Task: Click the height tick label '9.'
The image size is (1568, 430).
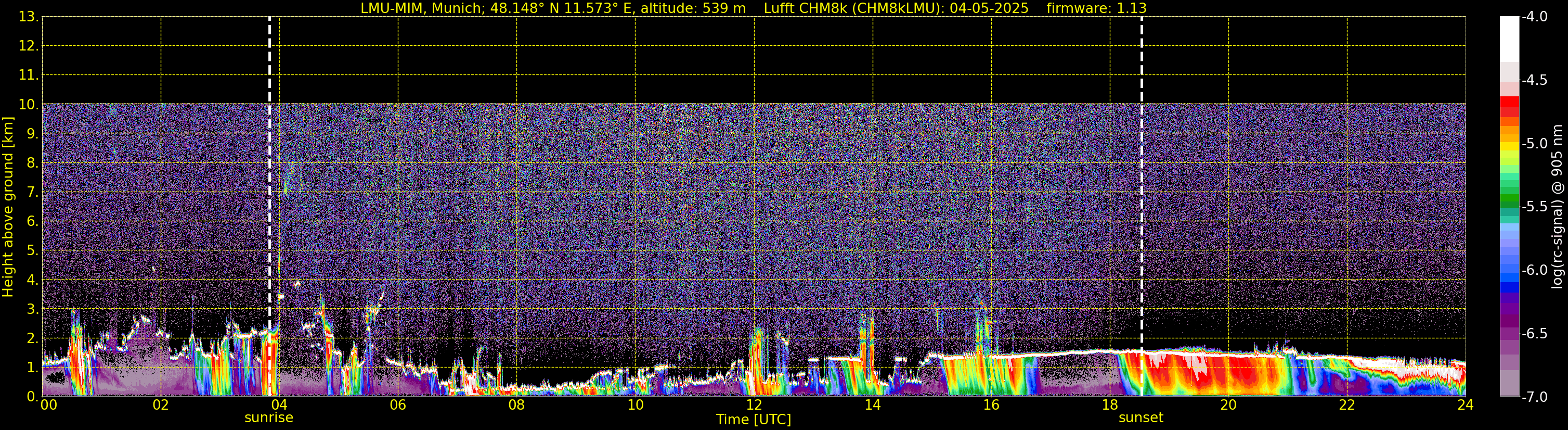Action: (x=32, y=134)
